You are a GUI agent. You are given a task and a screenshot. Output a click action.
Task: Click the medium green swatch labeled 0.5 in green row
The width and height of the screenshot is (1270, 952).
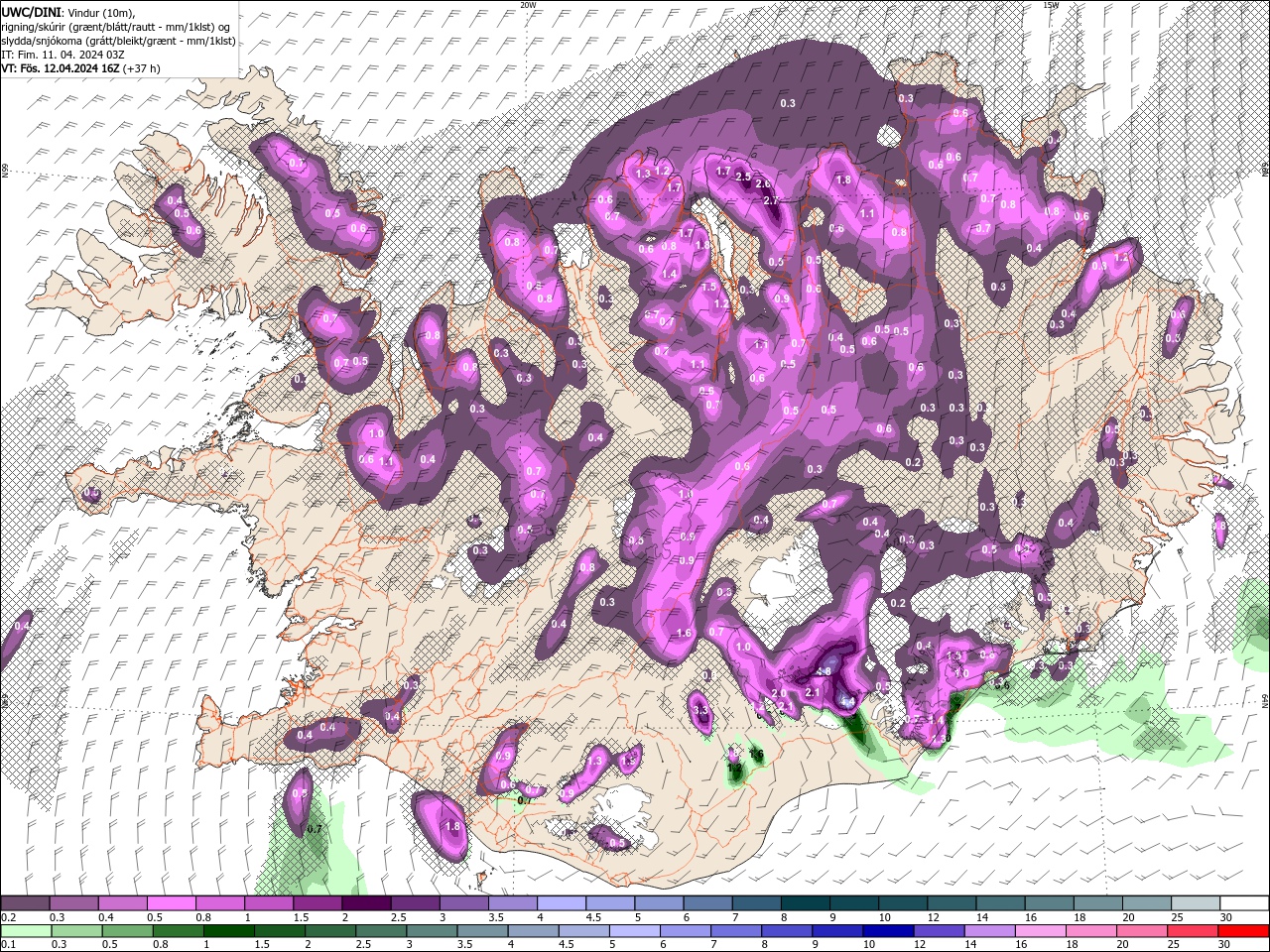[127, 931]
